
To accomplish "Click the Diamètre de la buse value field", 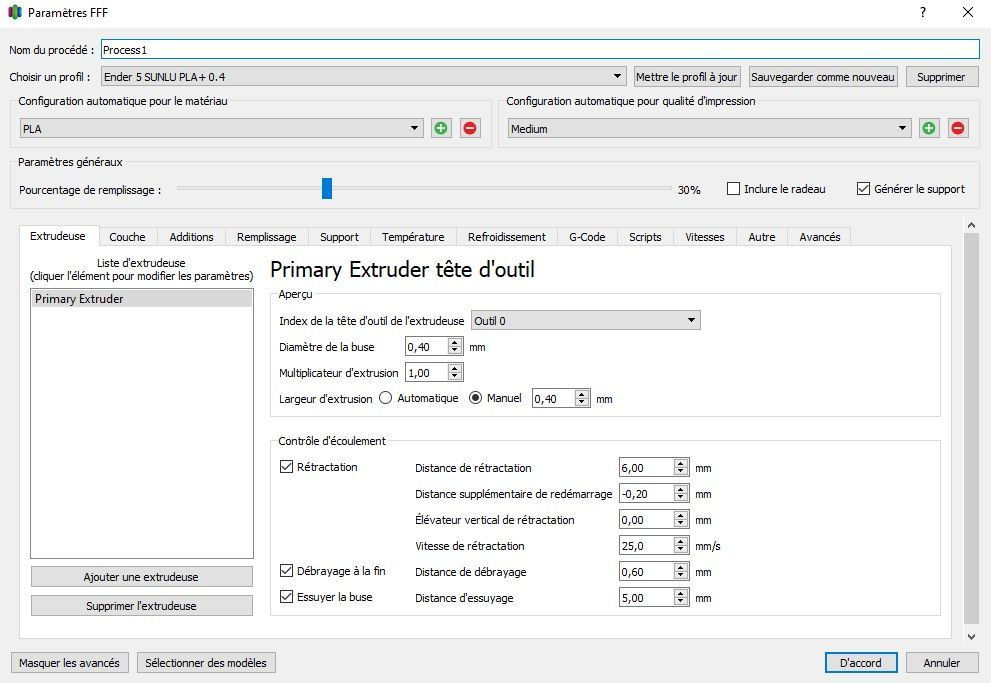I will [427, 346].
